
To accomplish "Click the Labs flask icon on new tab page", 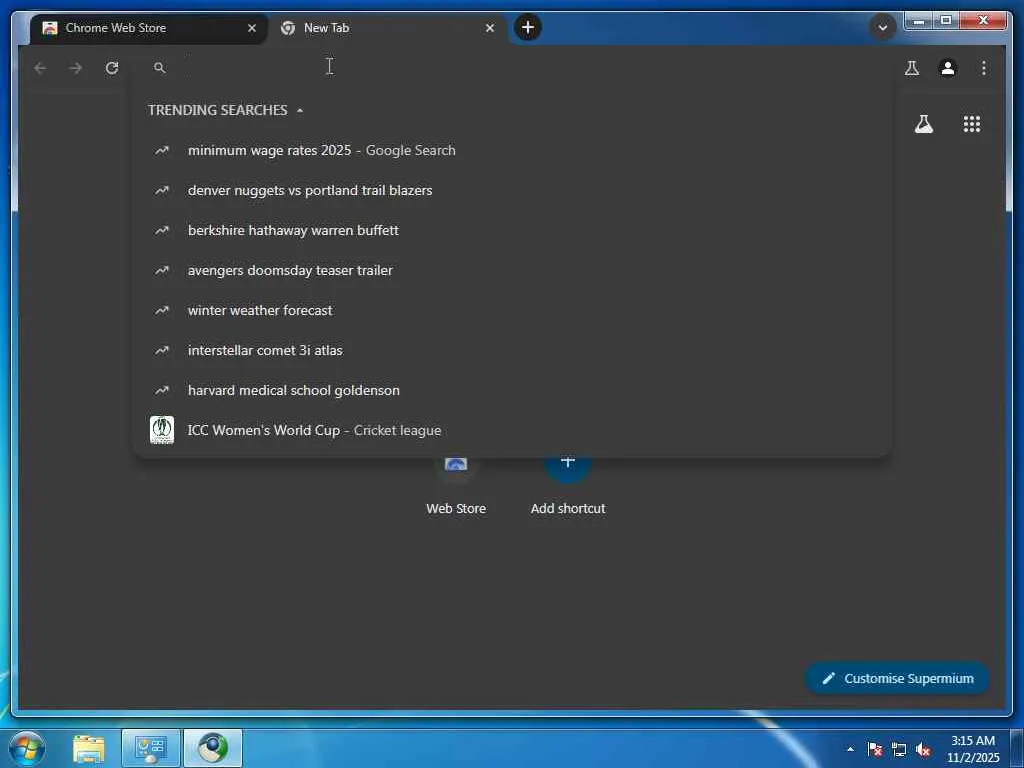I will (923, 124).
